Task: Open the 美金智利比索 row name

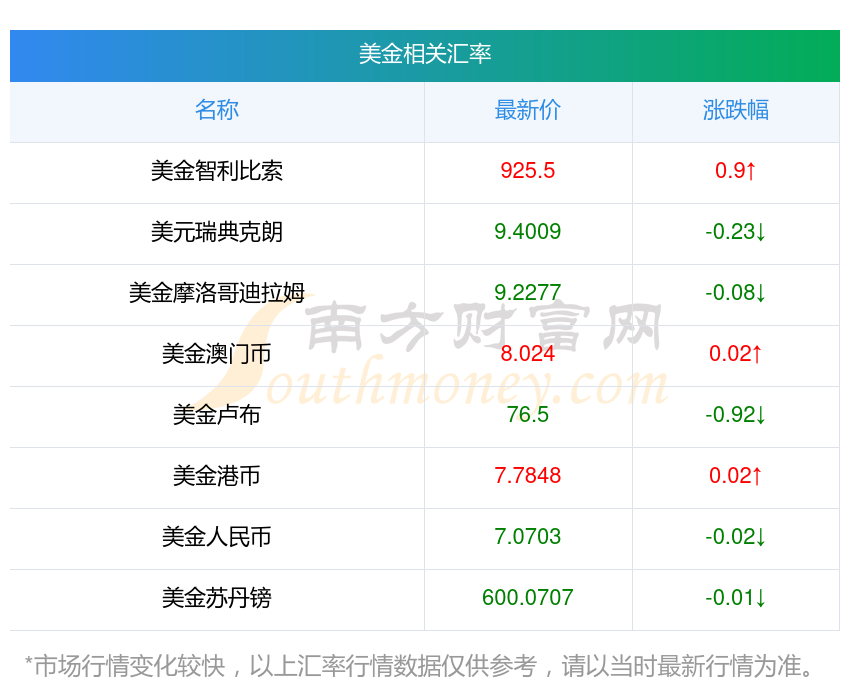Action: [x=217, y=171]
